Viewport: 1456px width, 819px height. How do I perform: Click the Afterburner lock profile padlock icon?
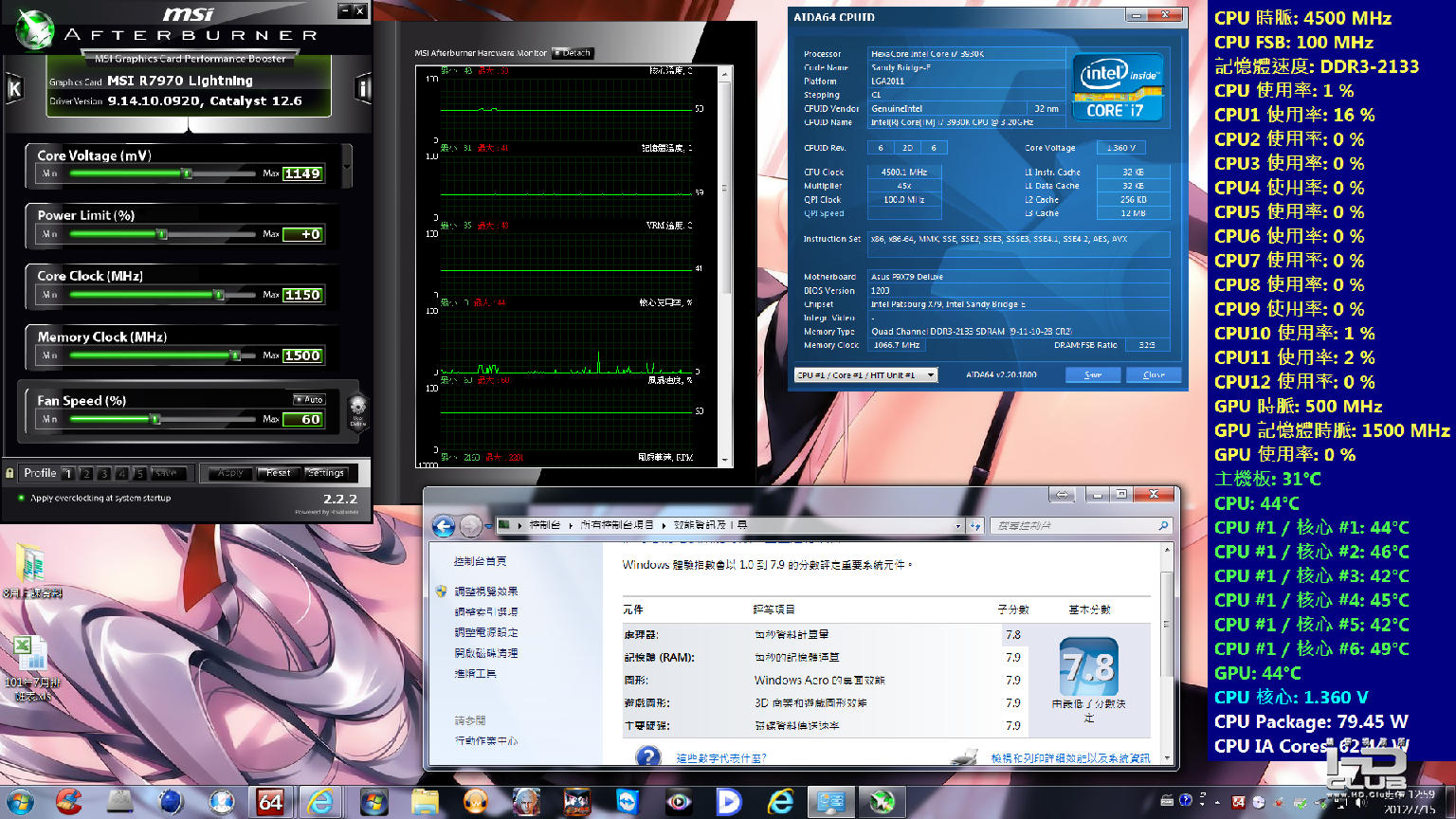click(x=9, y=473)
